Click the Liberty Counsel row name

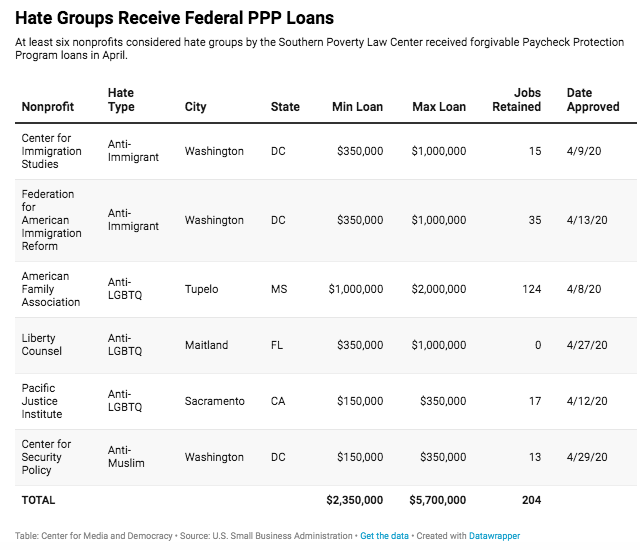[x=42, y=345]
